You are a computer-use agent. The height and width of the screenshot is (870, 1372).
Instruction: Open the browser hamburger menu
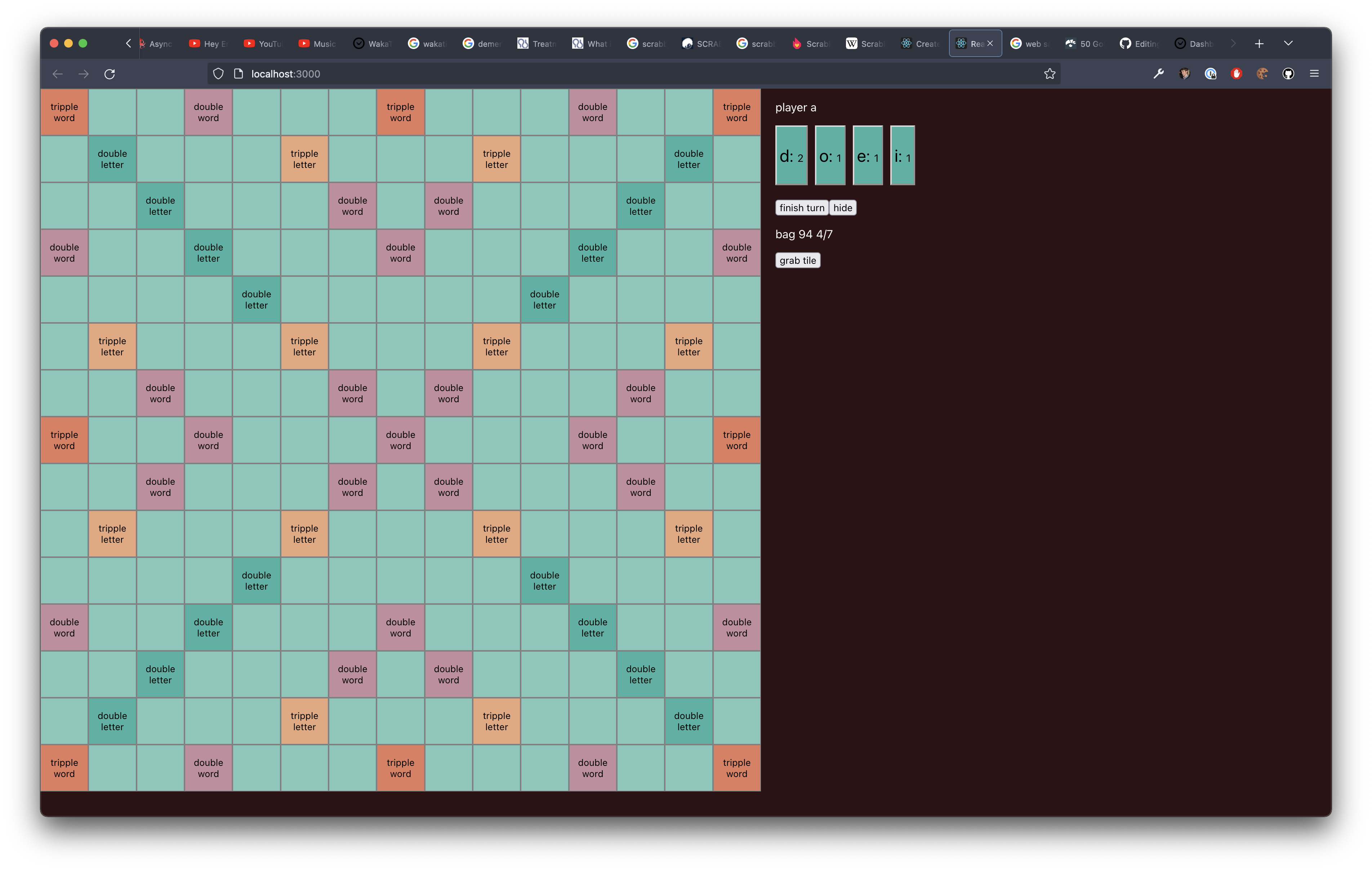1314,74
